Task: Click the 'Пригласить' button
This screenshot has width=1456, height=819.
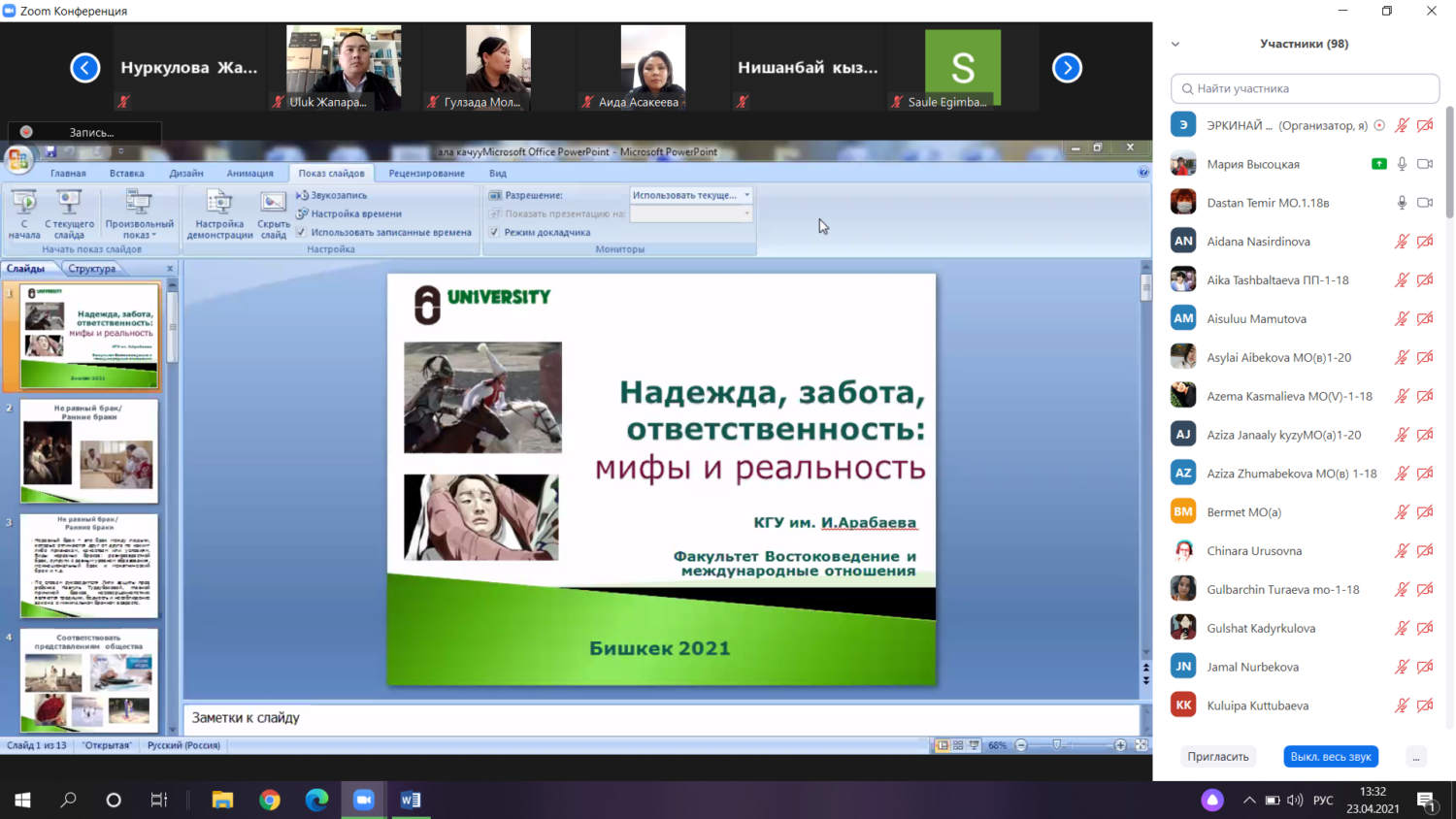Action: click(x=1218, y=757)
